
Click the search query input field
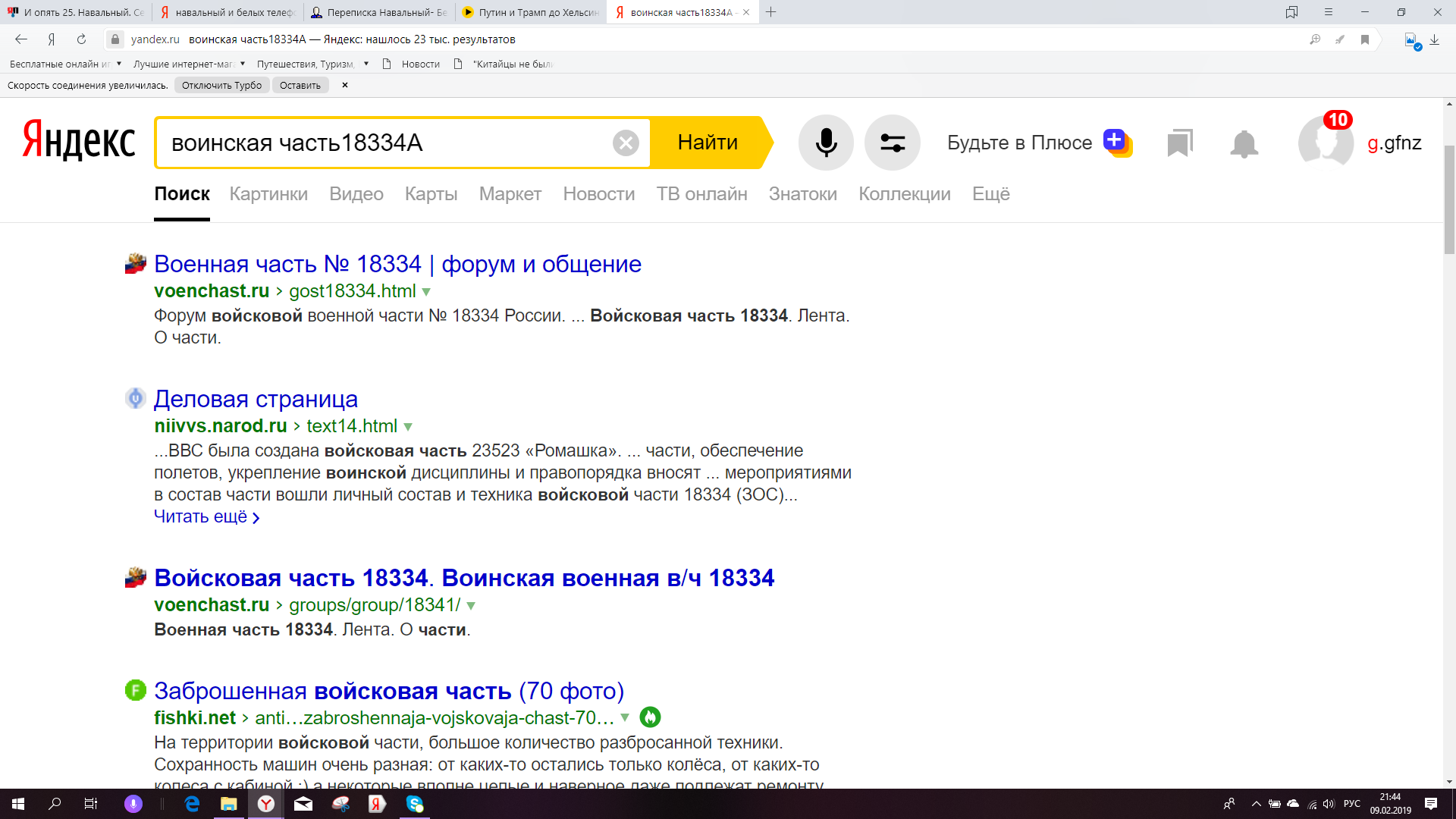(383, 143)
